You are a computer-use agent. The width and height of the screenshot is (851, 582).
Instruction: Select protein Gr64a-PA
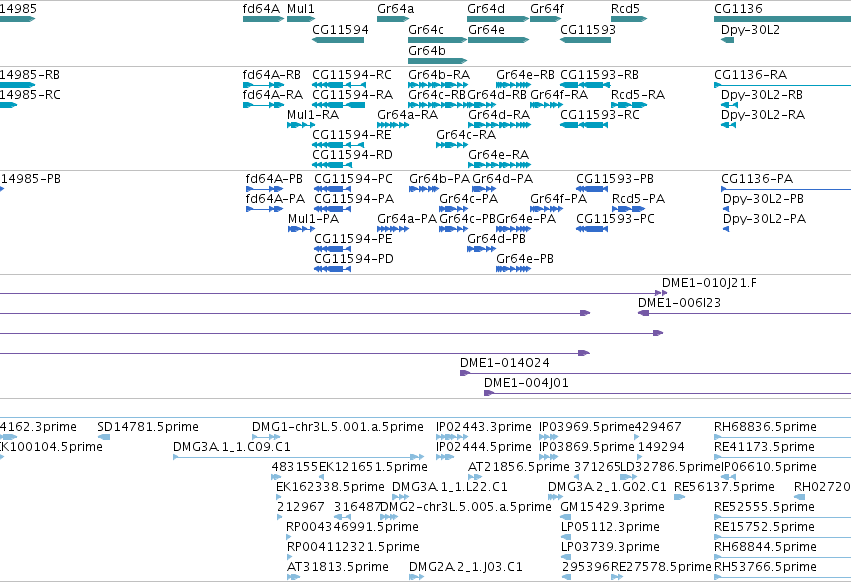pyautogui.click(x=393, y=229)
